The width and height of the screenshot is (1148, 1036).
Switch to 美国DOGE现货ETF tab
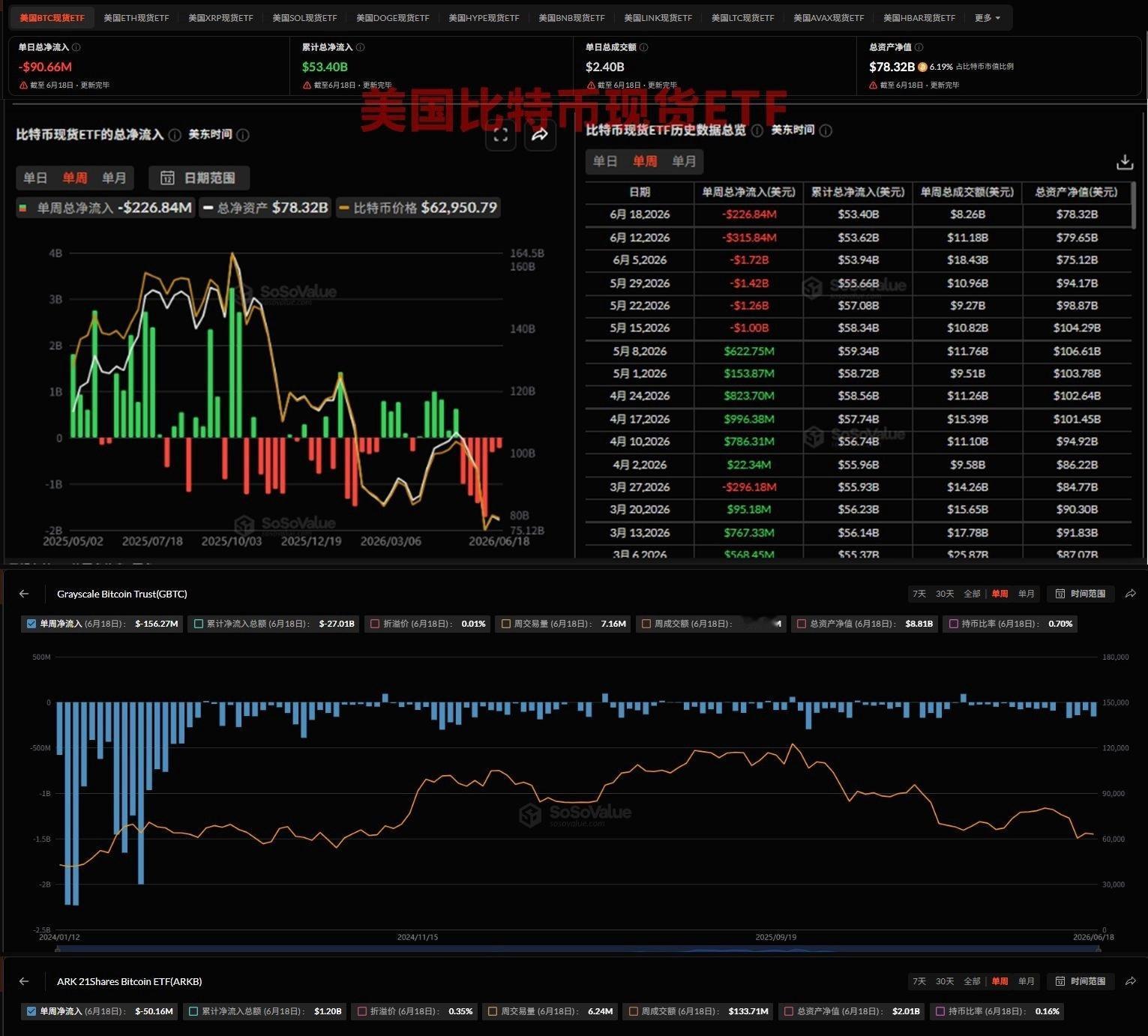click(x=393, y=18)
